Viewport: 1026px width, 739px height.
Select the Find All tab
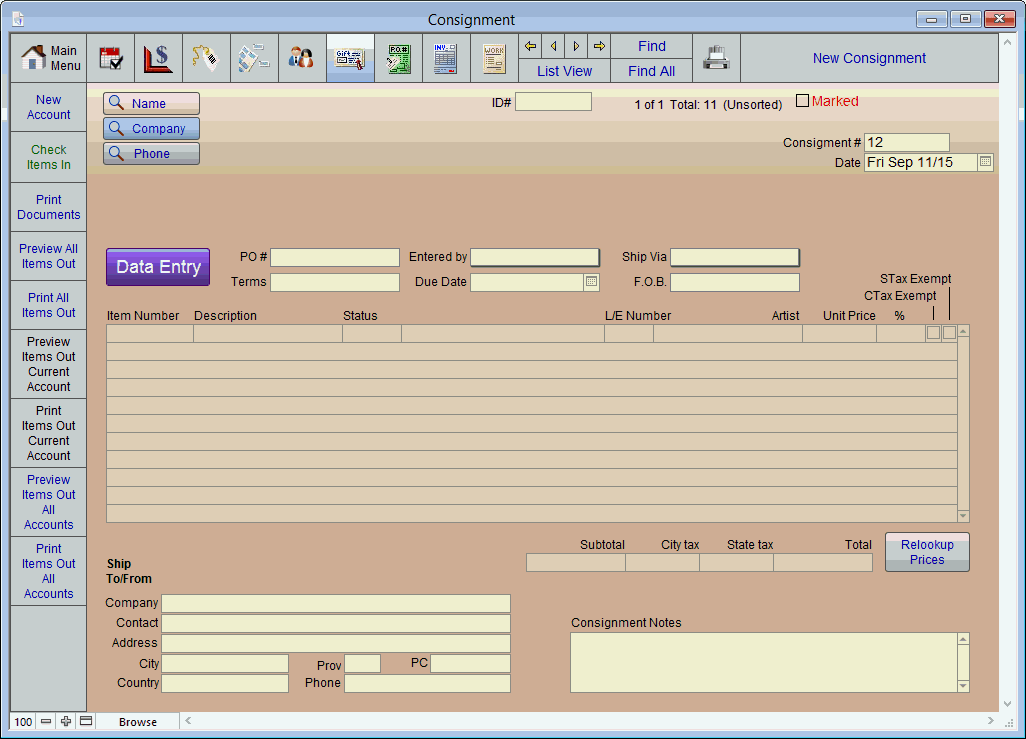651,71
